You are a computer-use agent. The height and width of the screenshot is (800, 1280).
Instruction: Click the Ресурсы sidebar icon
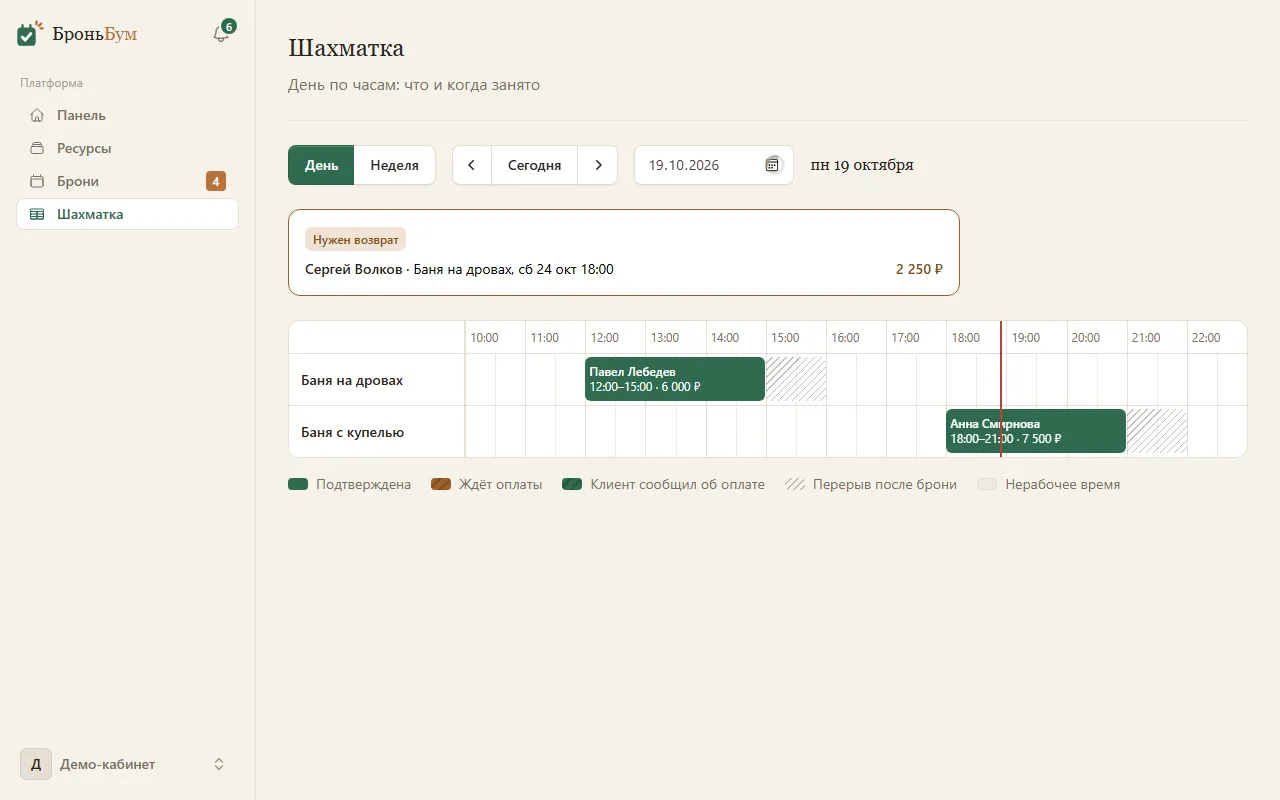37,148
